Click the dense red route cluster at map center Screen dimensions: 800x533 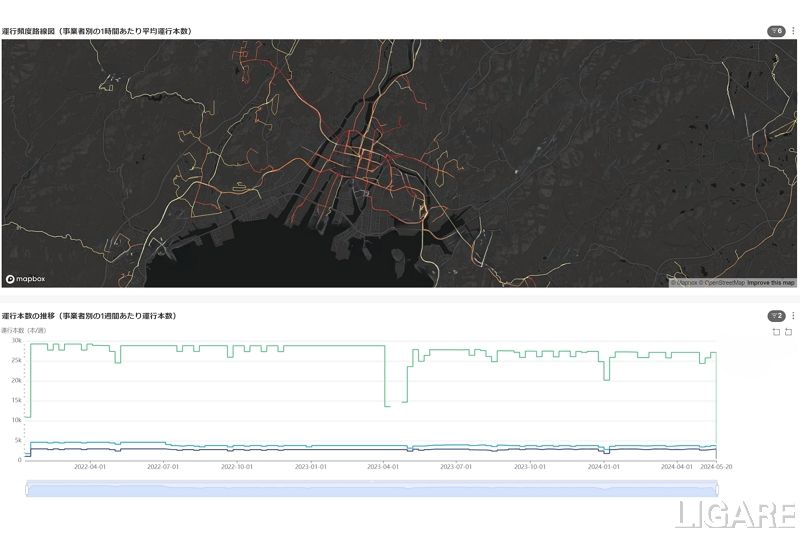pos(350,160)
